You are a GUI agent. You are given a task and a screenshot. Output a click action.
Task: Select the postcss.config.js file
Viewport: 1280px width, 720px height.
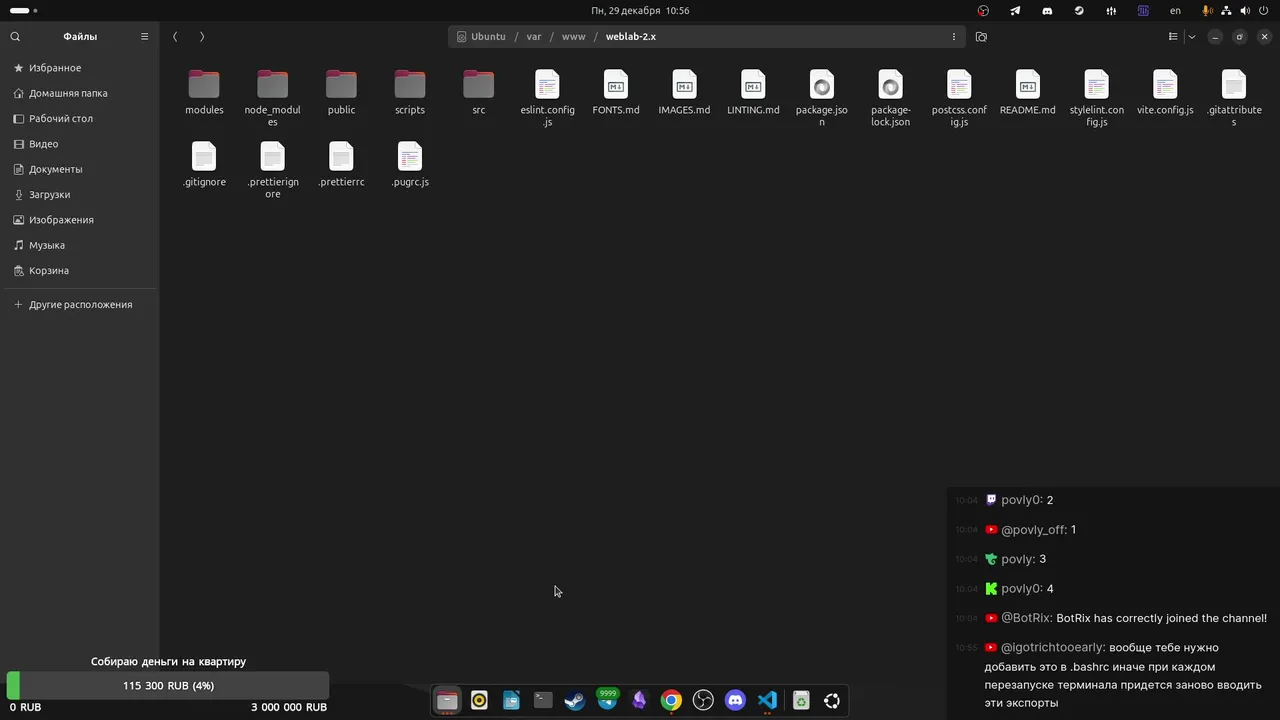959,98
